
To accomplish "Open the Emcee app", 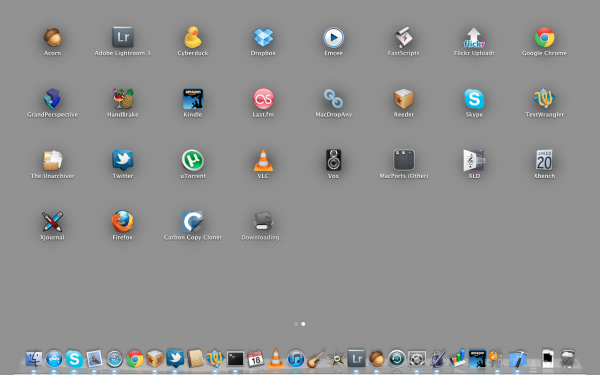I will (334, 38).
